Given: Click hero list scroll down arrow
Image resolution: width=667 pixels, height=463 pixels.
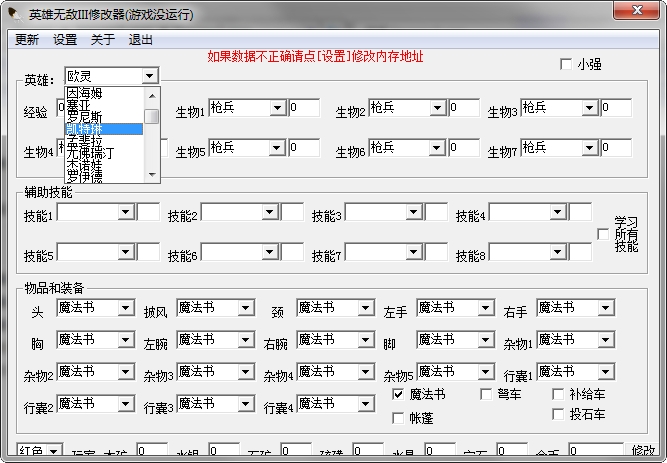Looking at the screenshot, I should click(x=151, y=174).
